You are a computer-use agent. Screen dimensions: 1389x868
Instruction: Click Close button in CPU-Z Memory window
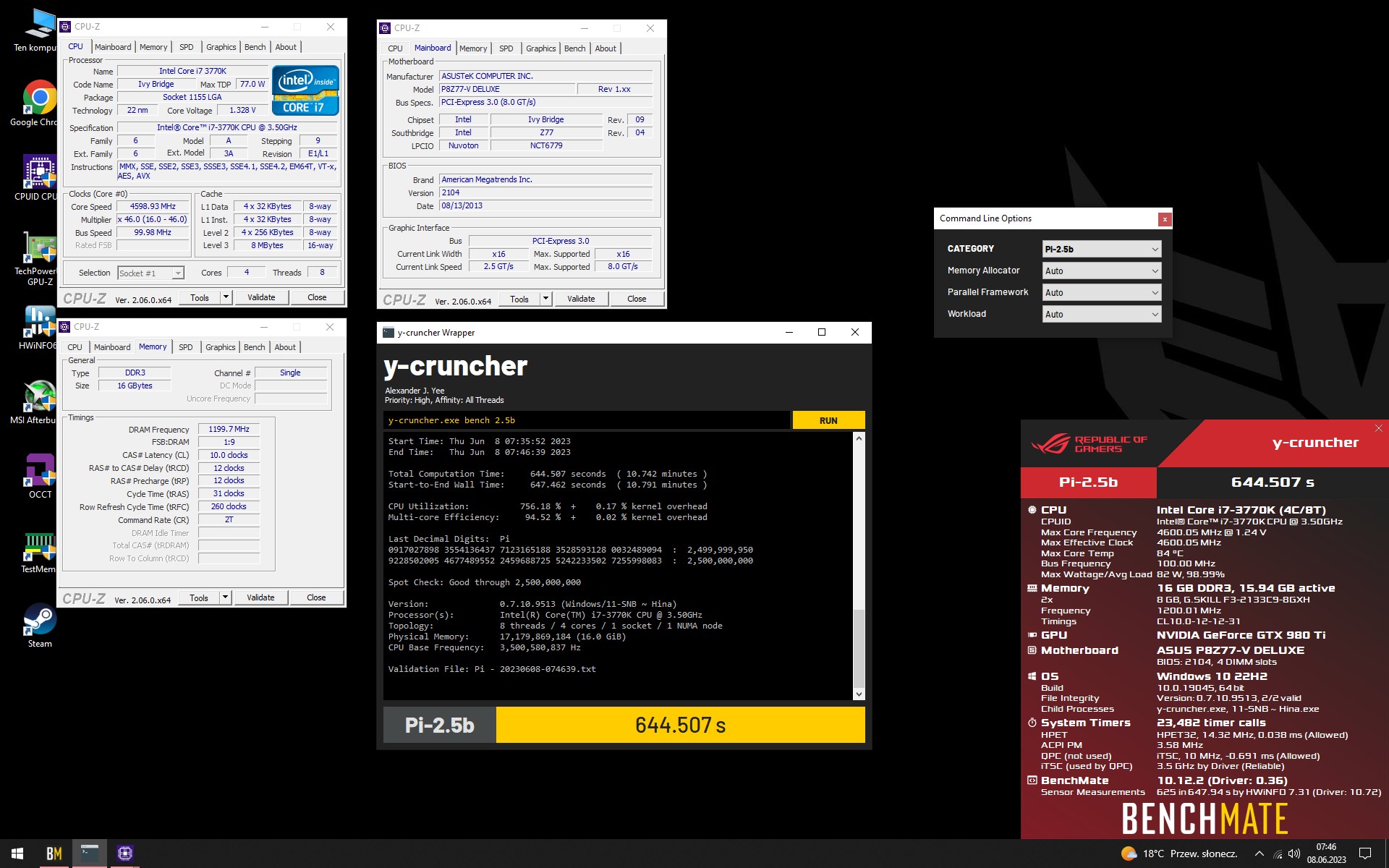coord(316,597)
